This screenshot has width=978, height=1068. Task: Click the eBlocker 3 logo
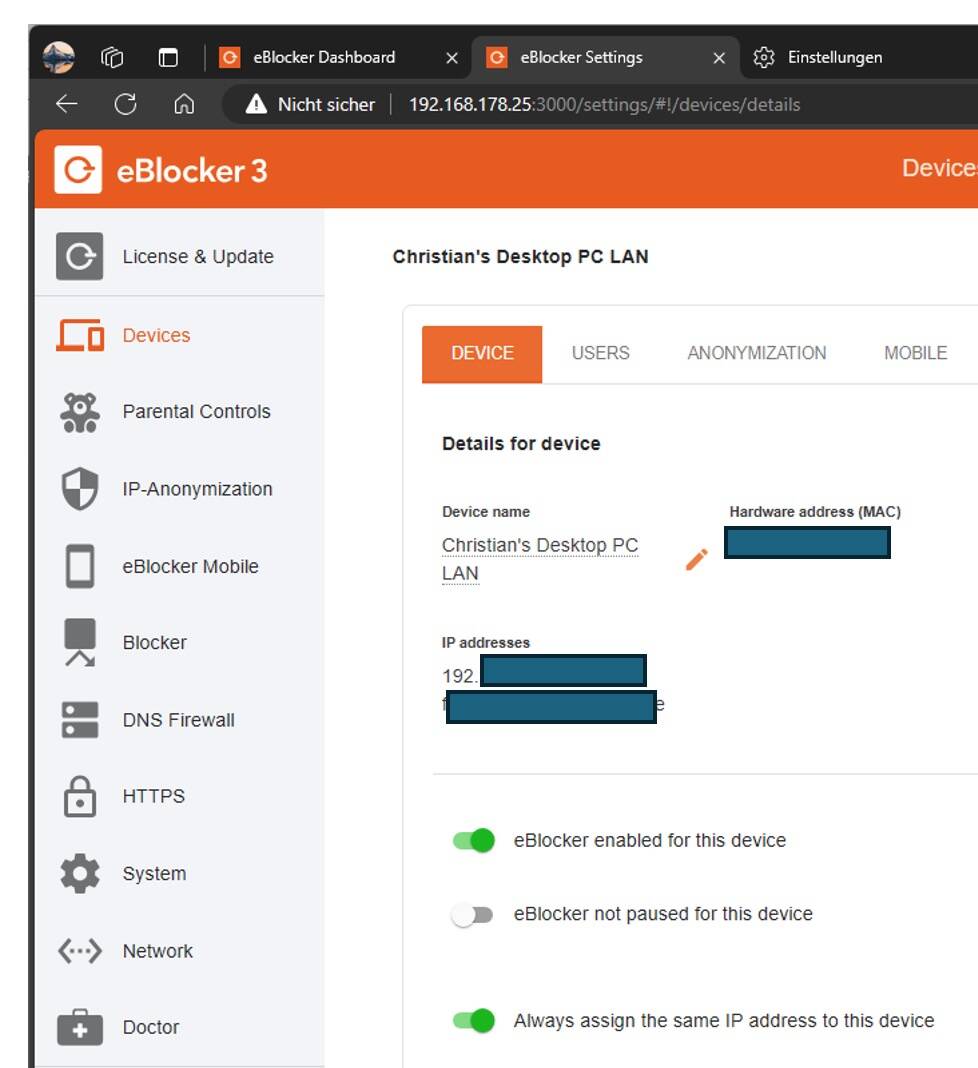coord(161,170)
